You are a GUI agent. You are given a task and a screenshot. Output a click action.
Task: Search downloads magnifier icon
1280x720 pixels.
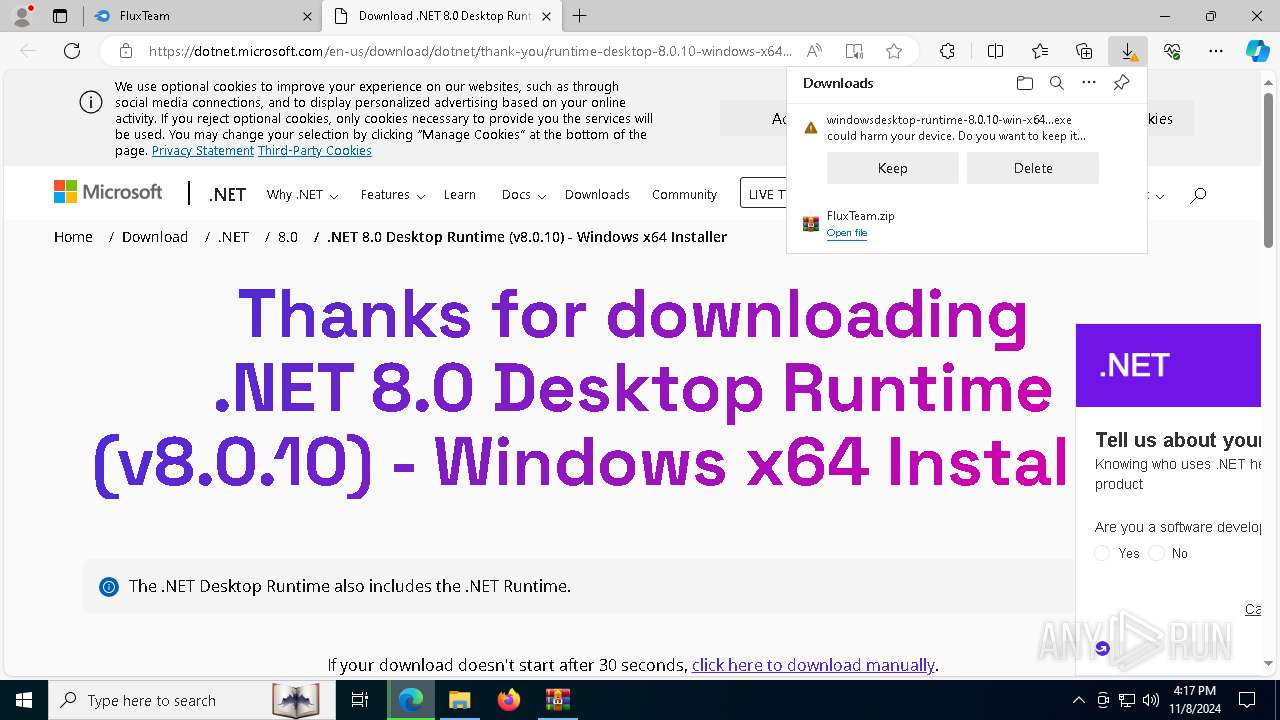coord(1056,83)
